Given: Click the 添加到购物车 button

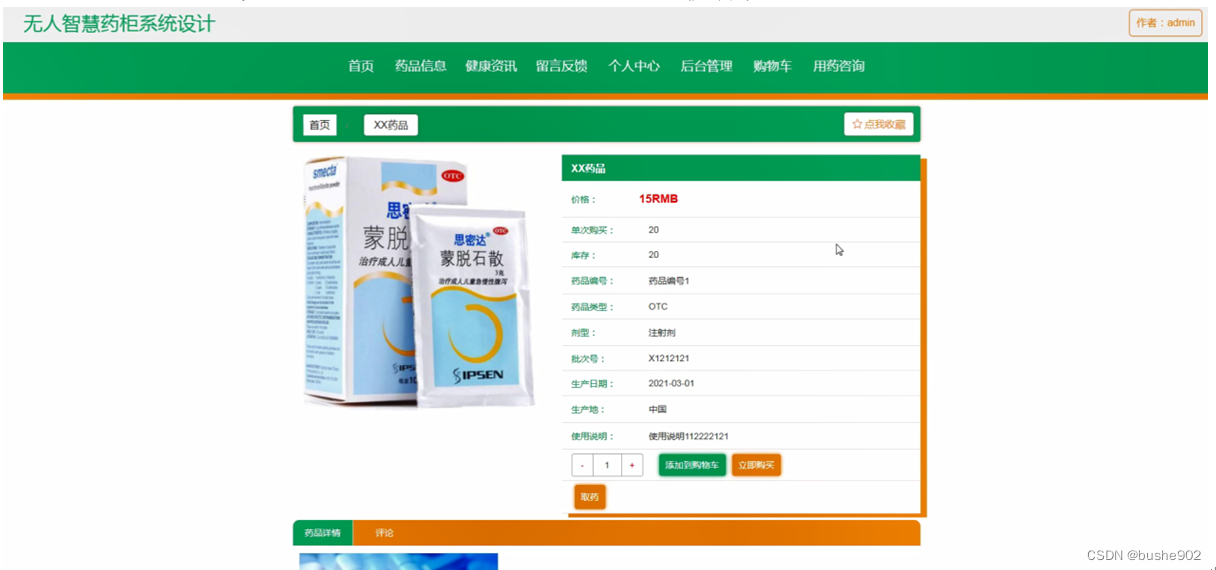Looking at the screenshot, I should (x=692, y=465).
